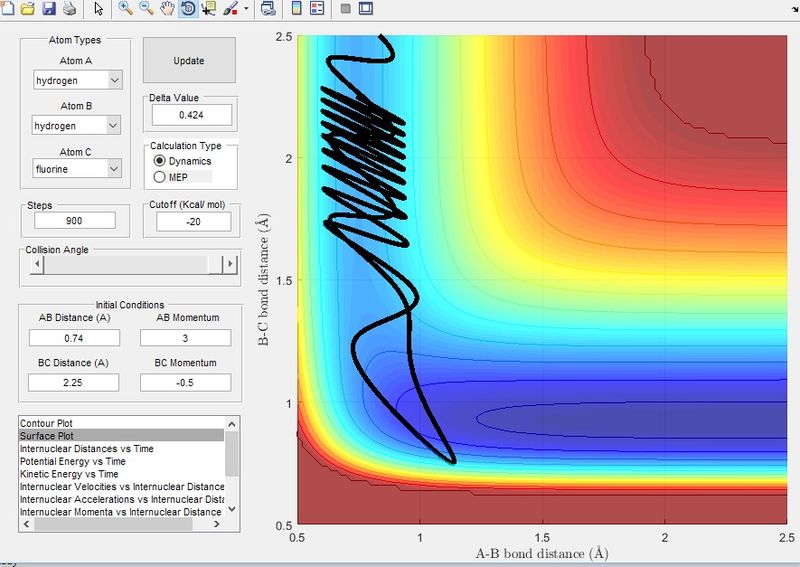Select the Dynamics calculation type
The image size is (800, 567).
(x=159, y=161)
